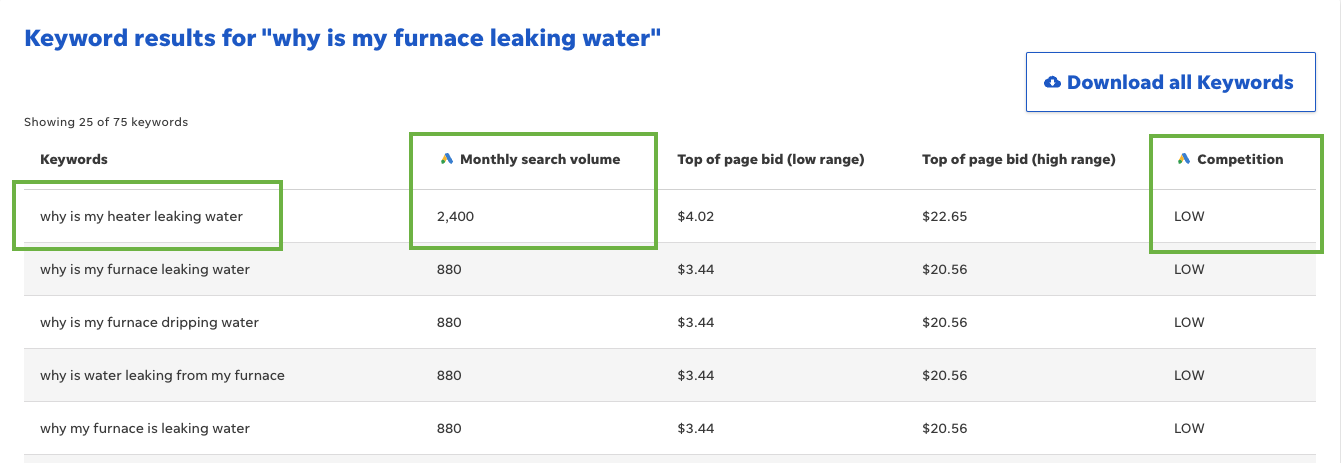Select keyword 'why is my furnace dripping water'

click(x=149, y=322)
